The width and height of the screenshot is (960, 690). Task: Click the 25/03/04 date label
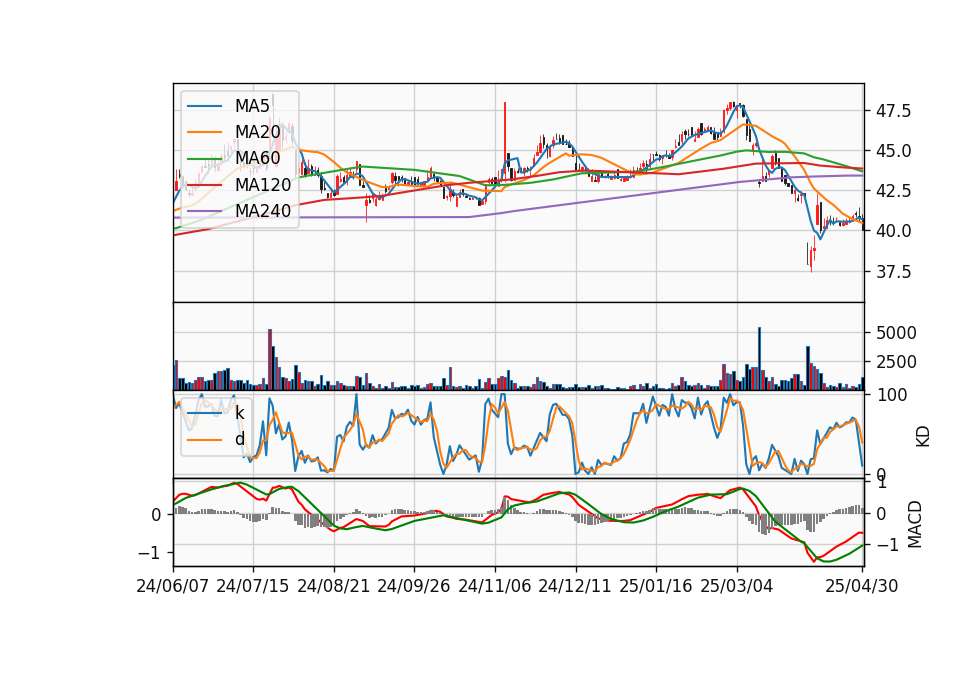point(737,587)
